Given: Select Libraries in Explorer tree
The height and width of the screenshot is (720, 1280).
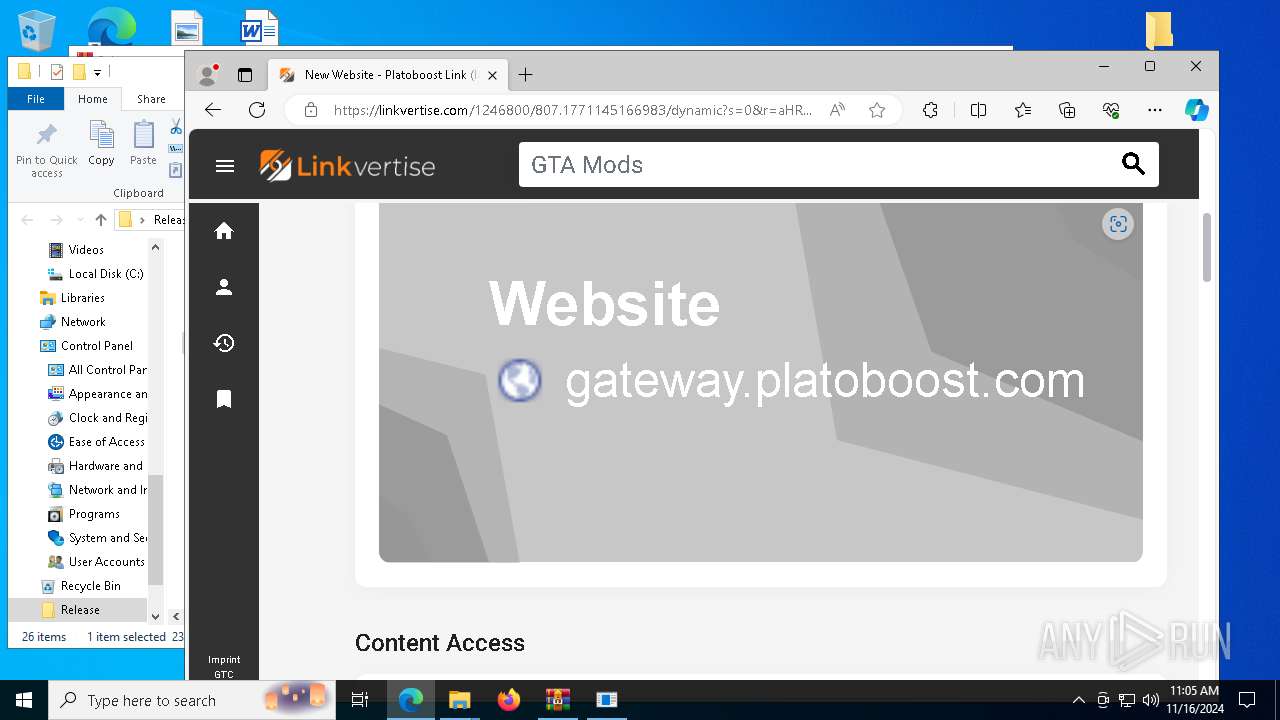Looking at the screenshot, I should [x=82, y=298].
